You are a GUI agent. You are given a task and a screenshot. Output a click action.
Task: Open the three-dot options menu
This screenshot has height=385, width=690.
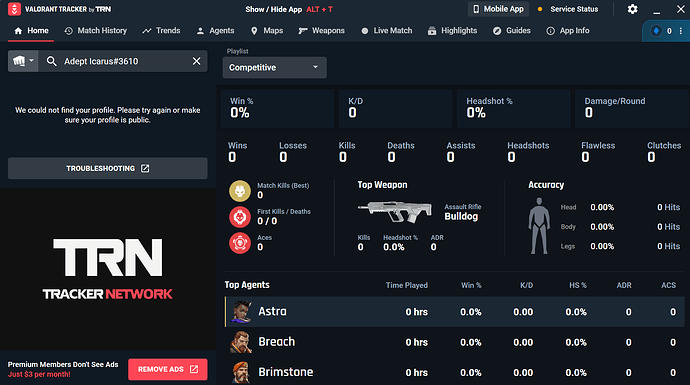pyautogui.click(x=681, y=31)
